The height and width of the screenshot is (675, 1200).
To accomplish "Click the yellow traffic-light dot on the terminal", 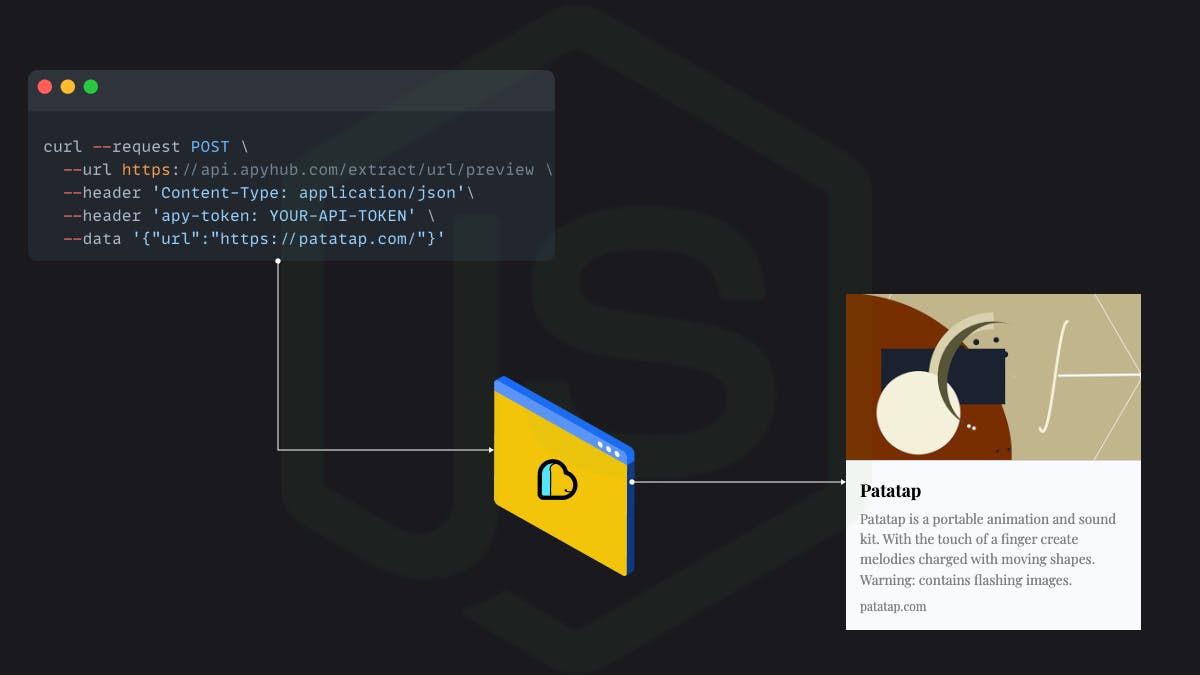I will pyautogui.click(x=67, y=86).
